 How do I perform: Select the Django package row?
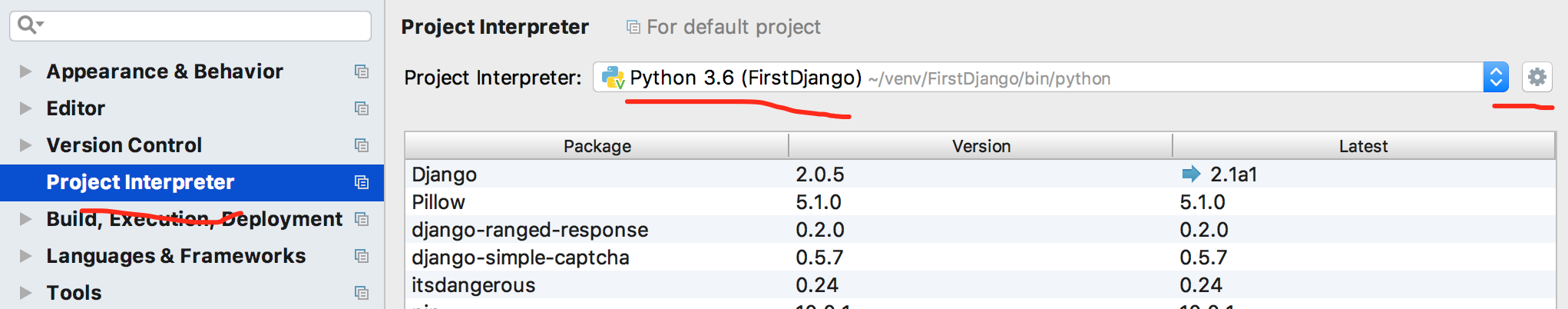pyautogui.click(x=981, y=174)
